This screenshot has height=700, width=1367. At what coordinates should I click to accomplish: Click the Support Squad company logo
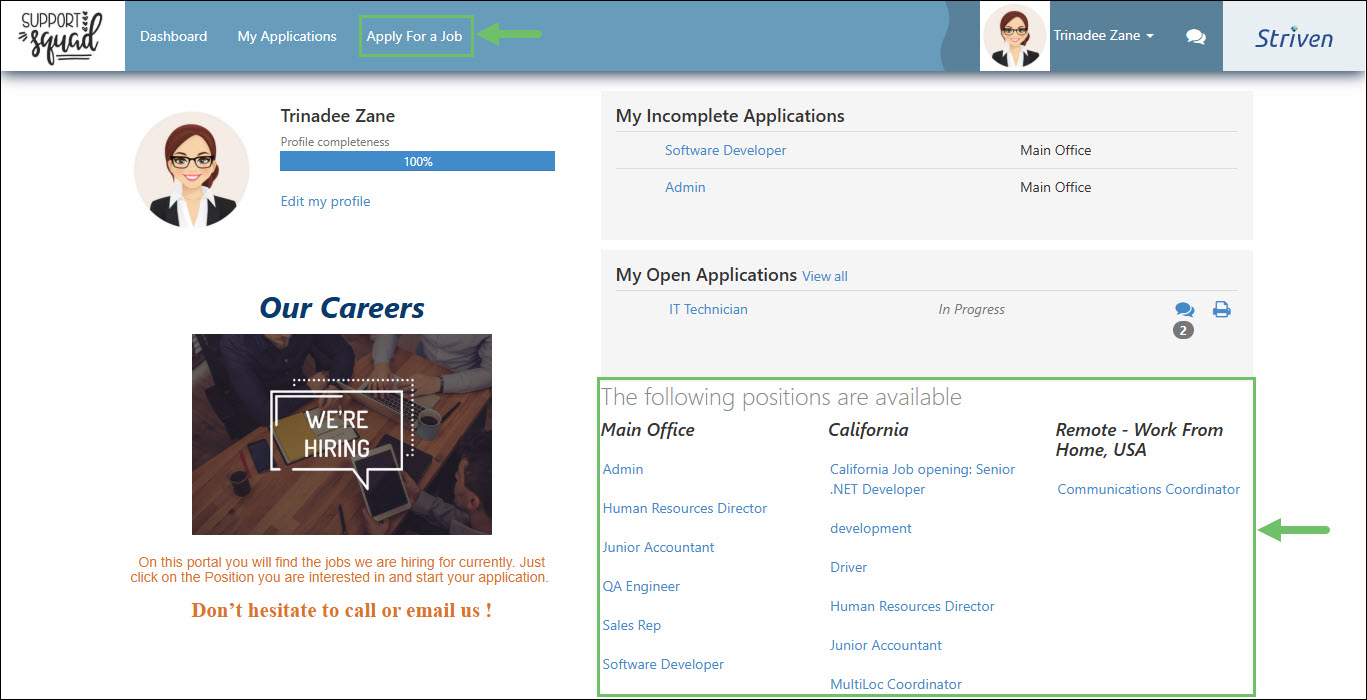62,36
